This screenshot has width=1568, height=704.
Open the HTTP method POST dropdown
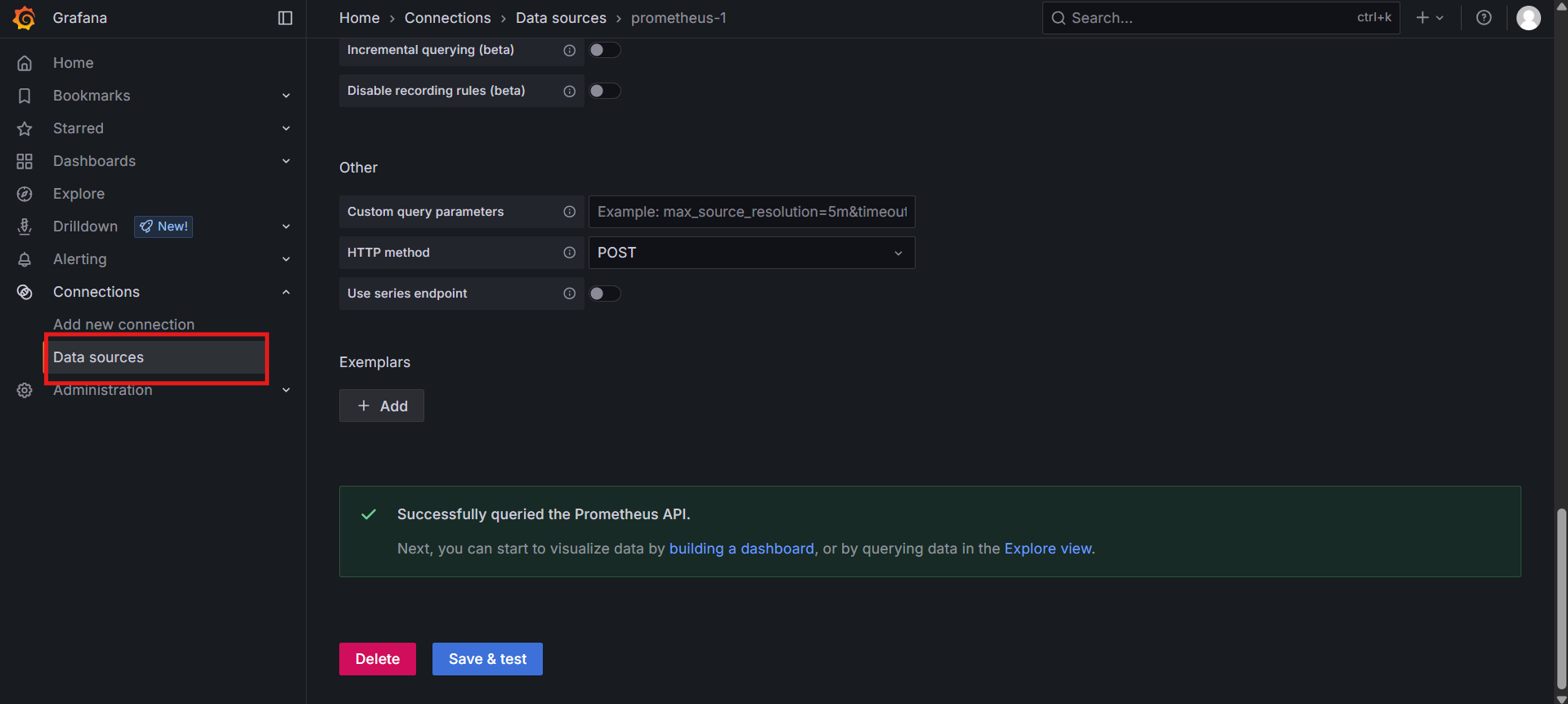tap(751, 253)
